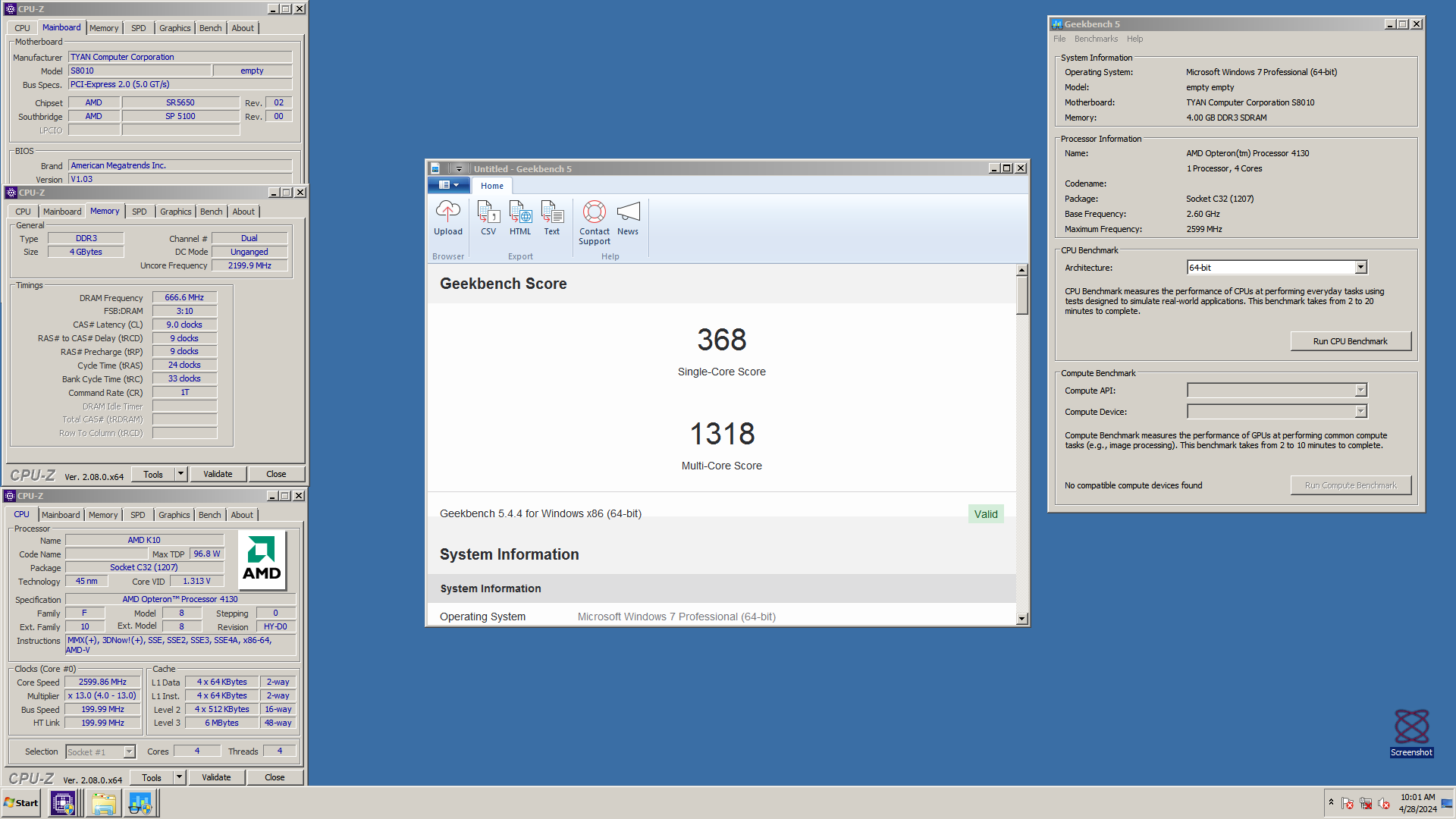
Task: Click the DRAM Frequency value 666.6 MHz
Action: (184, 297)
